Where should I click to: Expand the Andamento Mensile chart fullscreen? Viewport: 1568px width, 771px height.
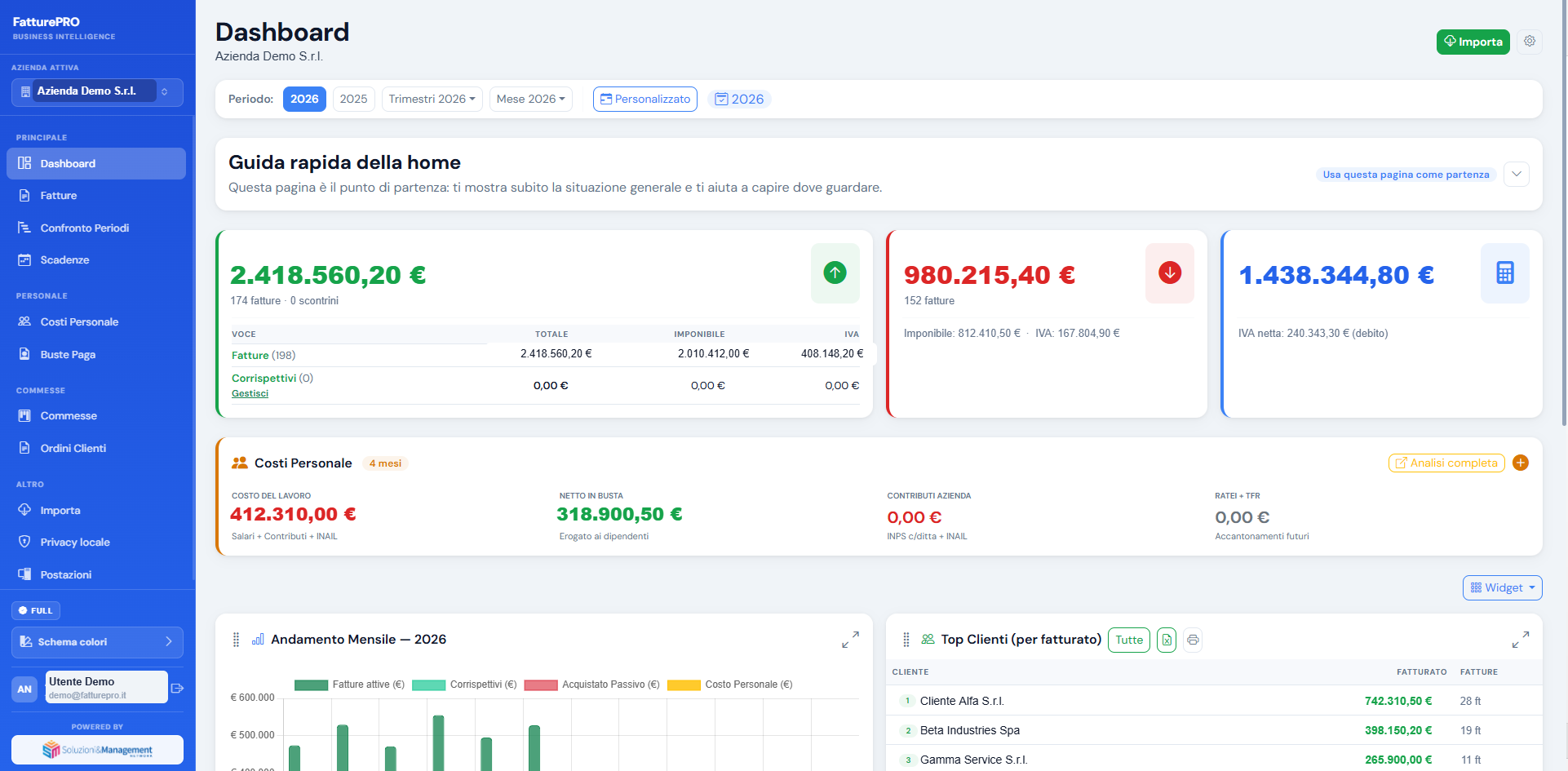click(850, 640)
